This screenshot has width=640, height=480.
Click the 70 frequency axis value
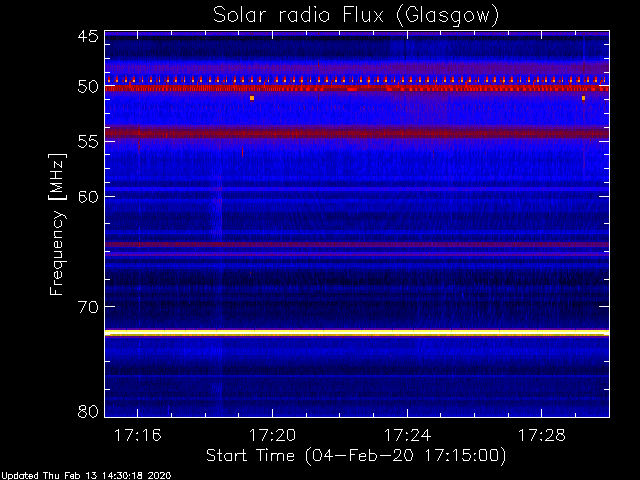[88, 307]
